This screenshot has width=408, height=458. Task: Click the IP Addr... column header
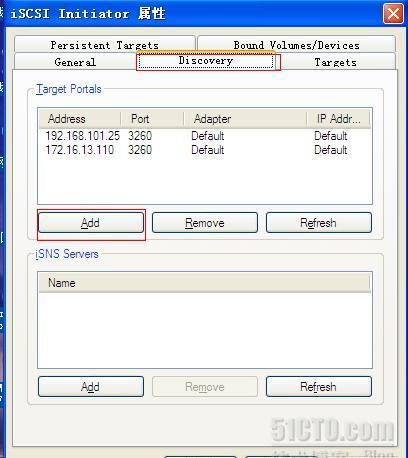point(338,119)
